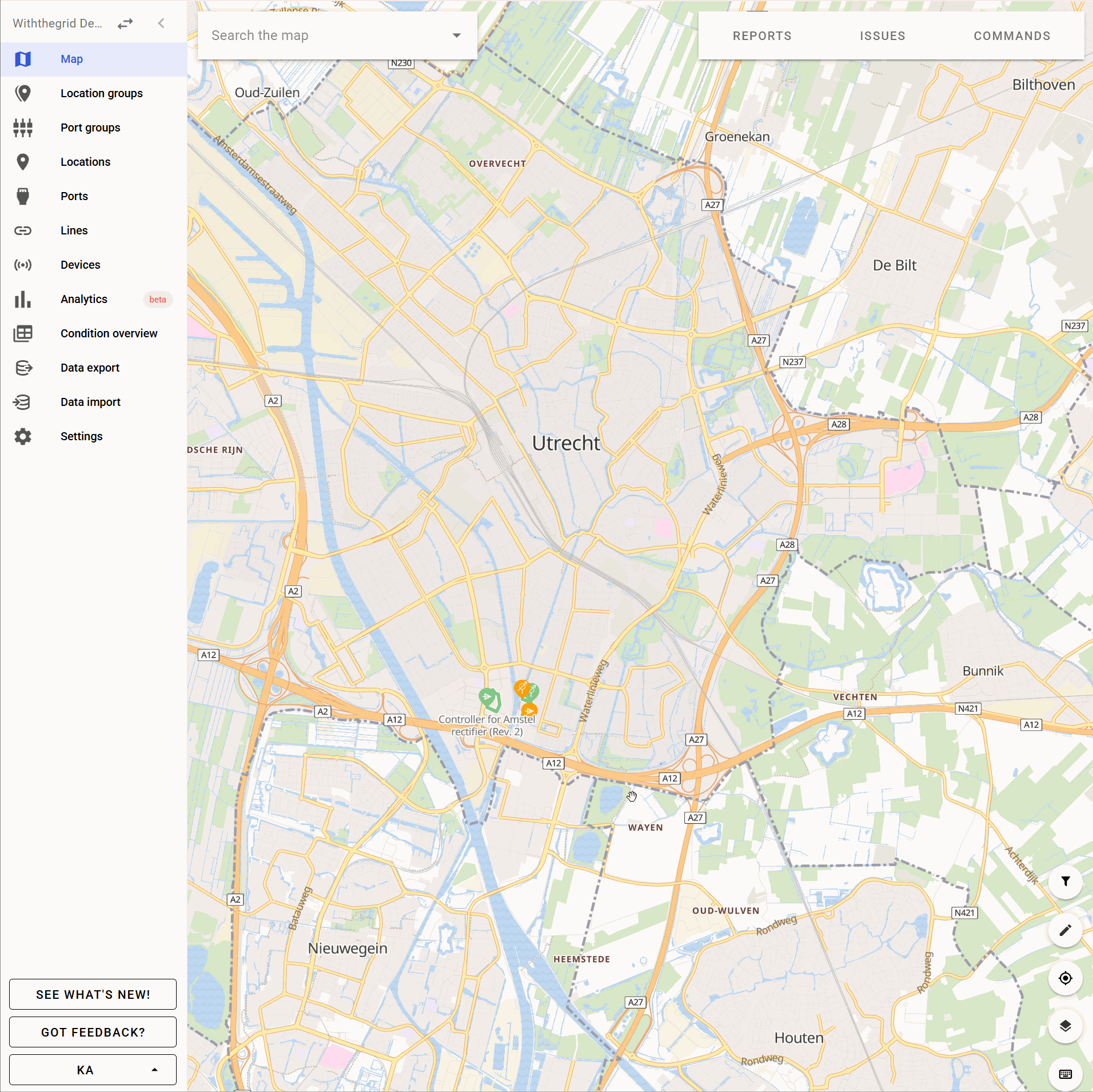Collapse the sidebar with the chevron
Viewport: 1093px width, 1092px height.
tap(161, 23)
